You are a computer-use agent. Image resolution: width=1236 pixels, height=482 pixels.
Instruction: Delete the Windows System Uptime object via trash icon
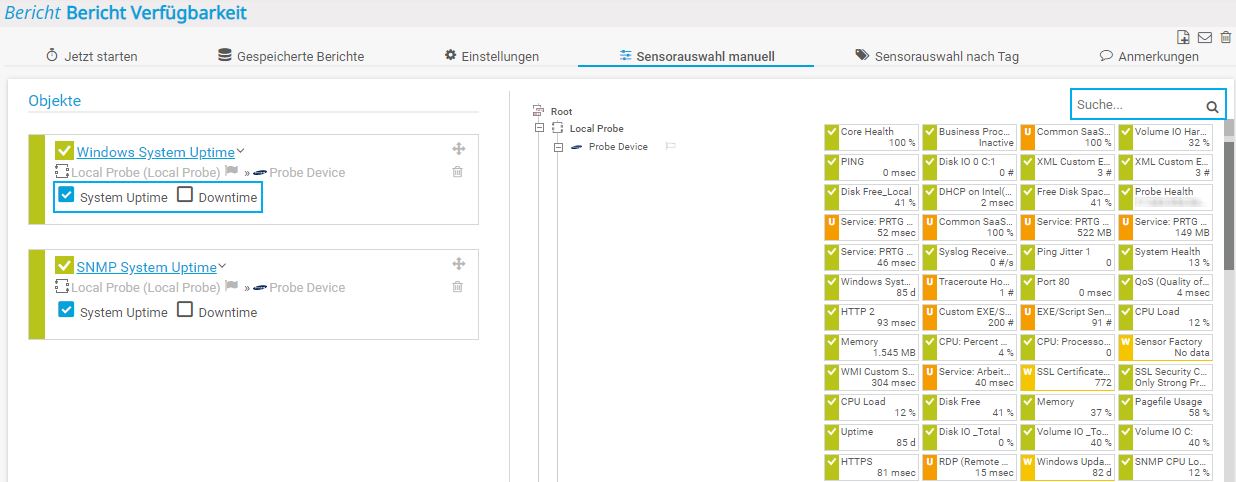click(x=458, y=172)
